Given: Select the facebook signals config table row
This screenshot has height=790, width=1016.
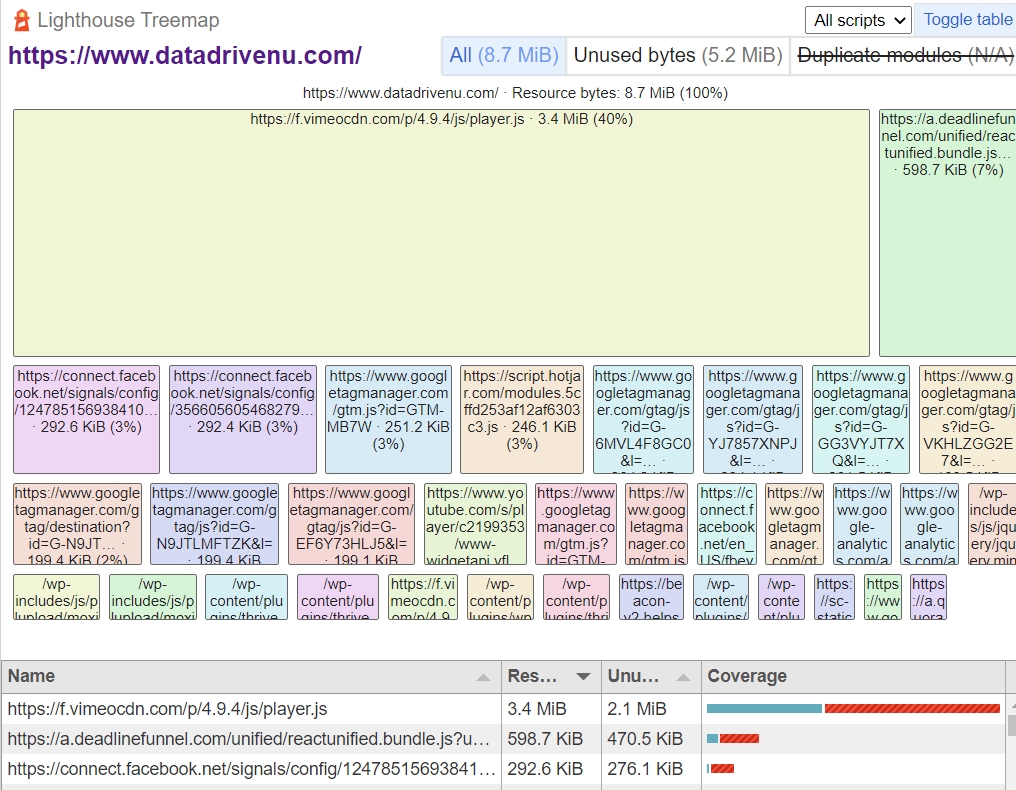Looking at the screenshot, I should click(503, 769).
